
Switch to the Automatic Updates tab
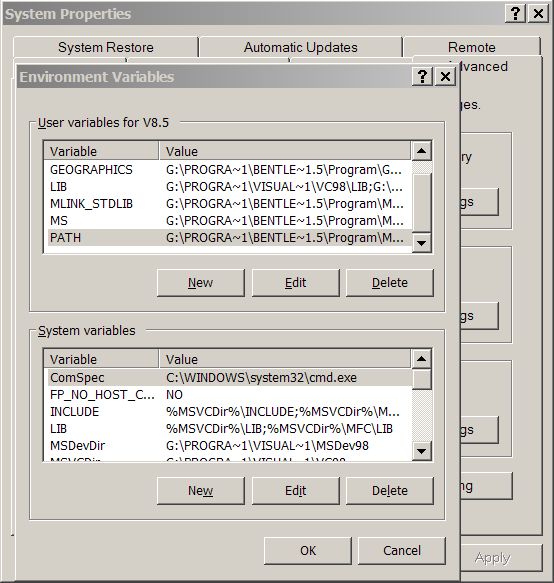click(x=300, y=47)
